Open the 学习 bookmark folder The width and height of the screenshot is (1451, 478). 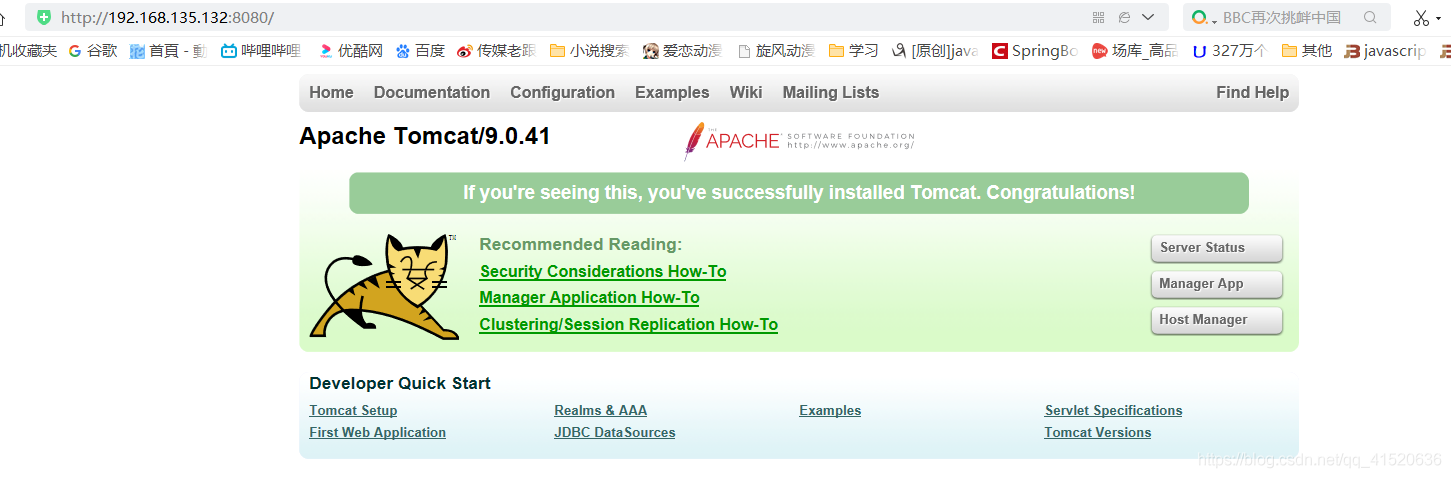click(853, 50)
